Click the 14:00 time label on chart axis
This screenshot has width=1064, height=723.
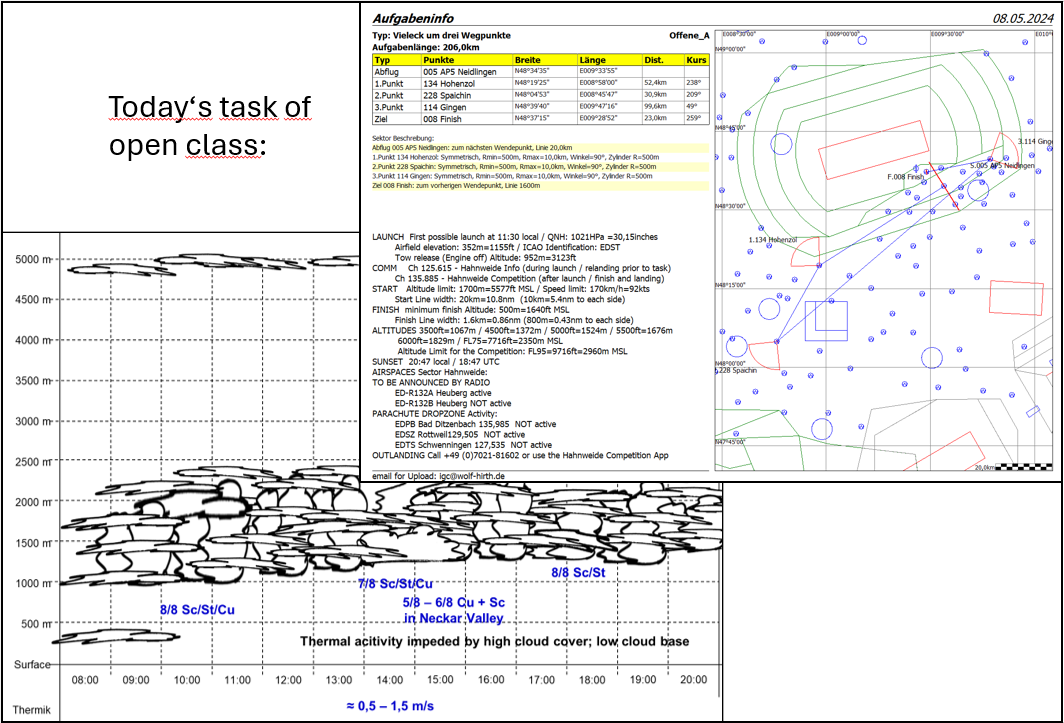click(x=389, y=680)
